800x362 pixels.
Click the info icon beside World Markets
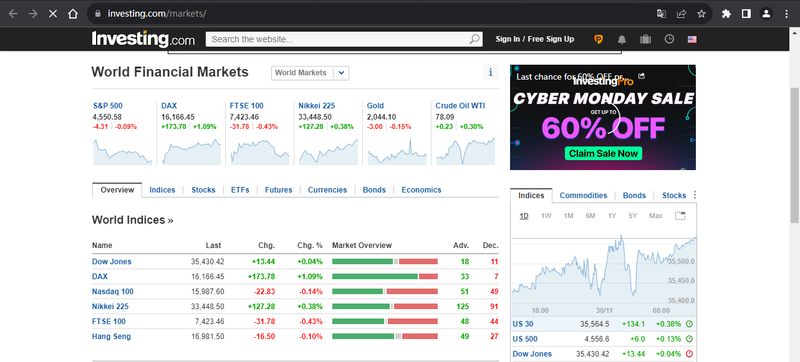pos(490,72)
